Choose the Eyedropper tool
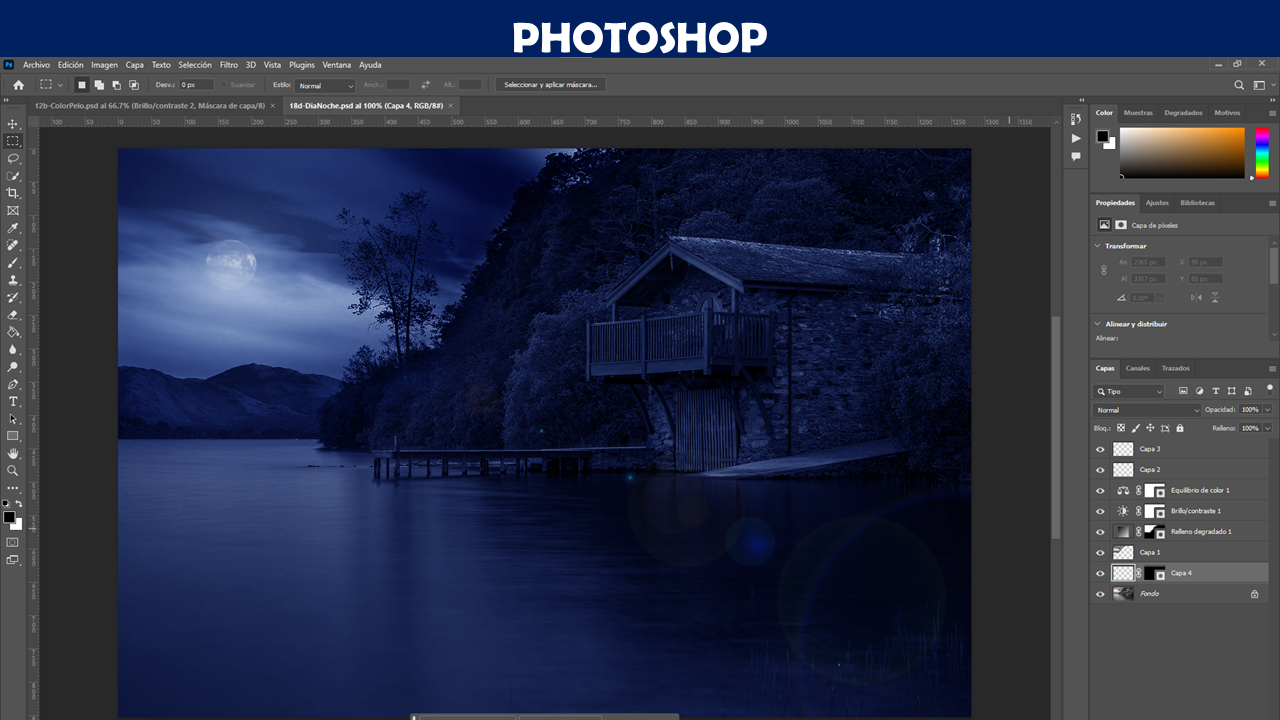1280x720 pixels. [13, 228]
